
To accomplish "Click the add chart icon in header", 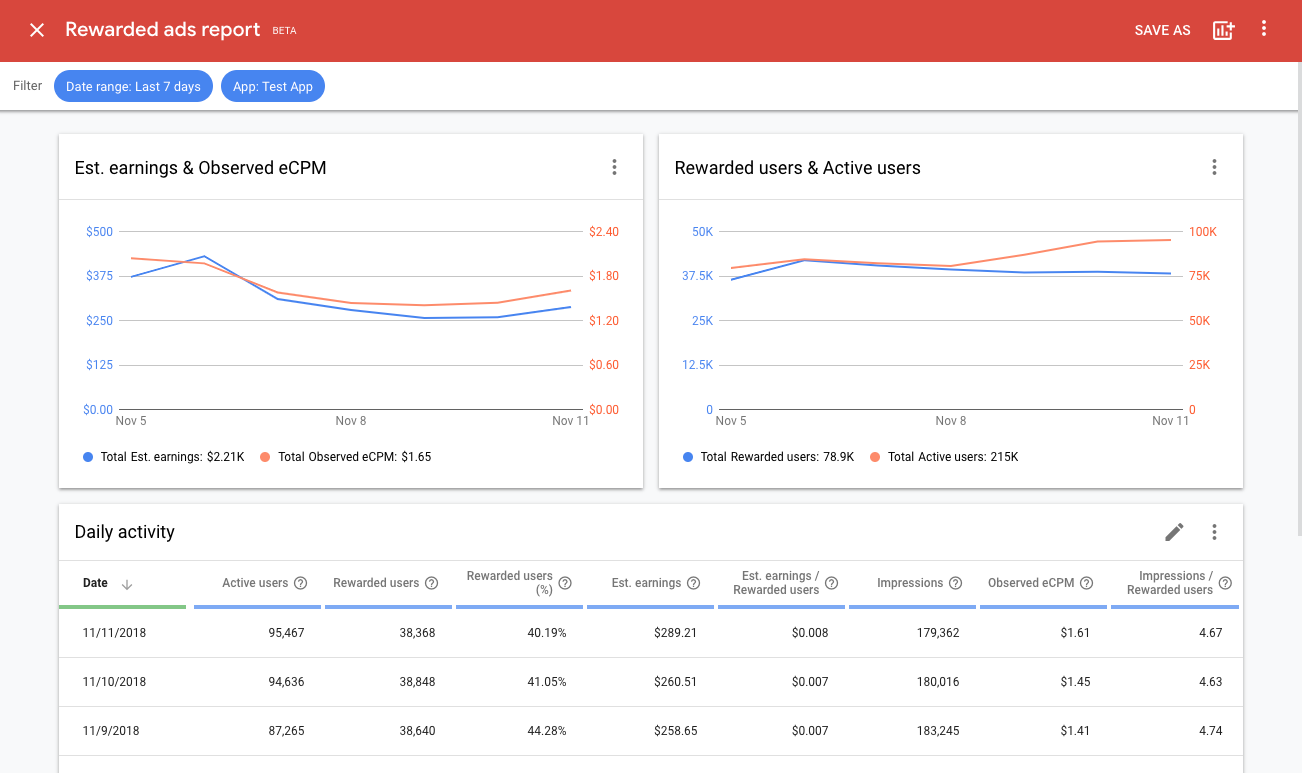I will 1222,30.
